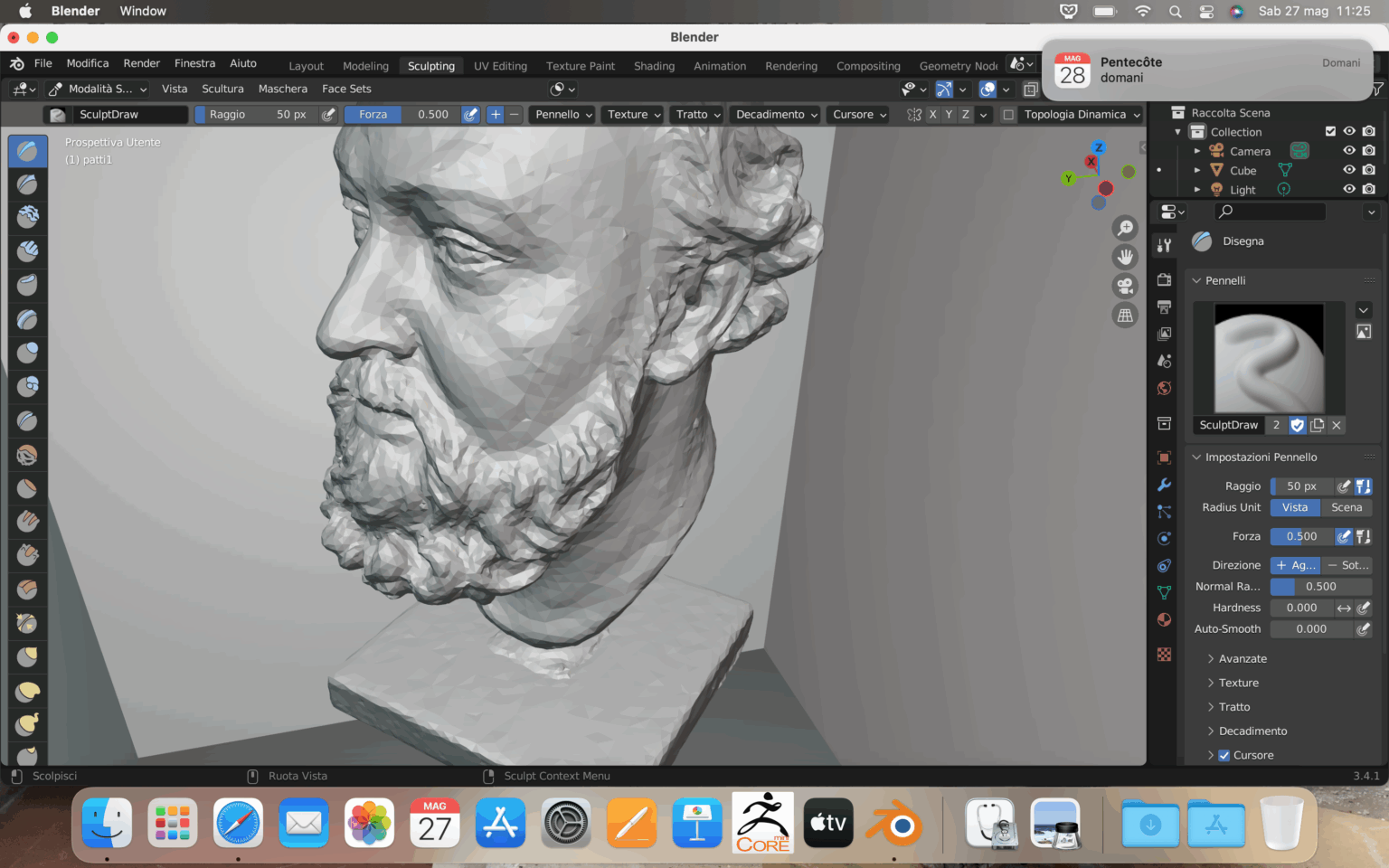Select the Smooth brush tool
1389x868 pixels.
tap(28, 454)
